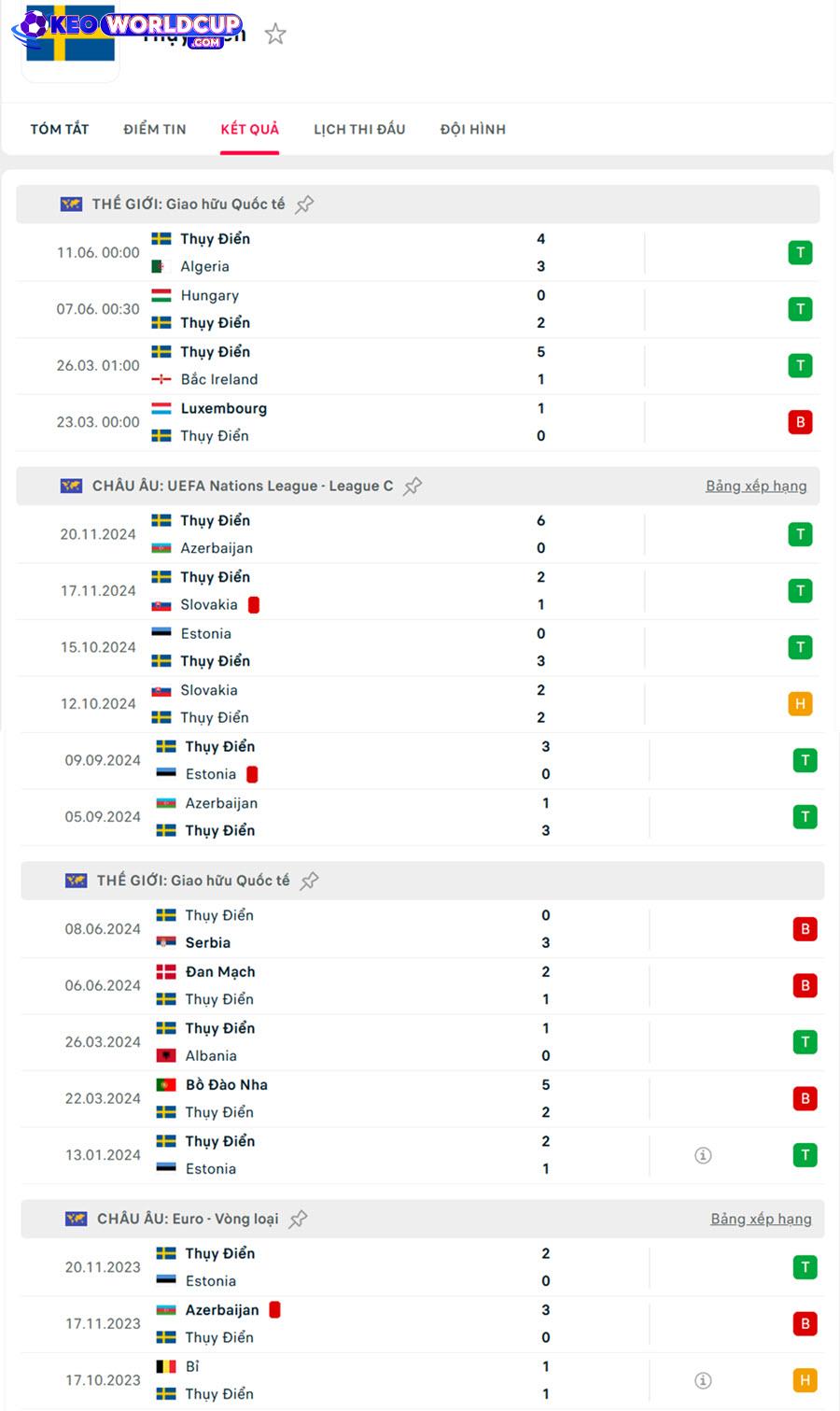
Task: Open the Thụy Điển vs Azerbaijan 20.11.2024 match
Action: tap(418, 535)
